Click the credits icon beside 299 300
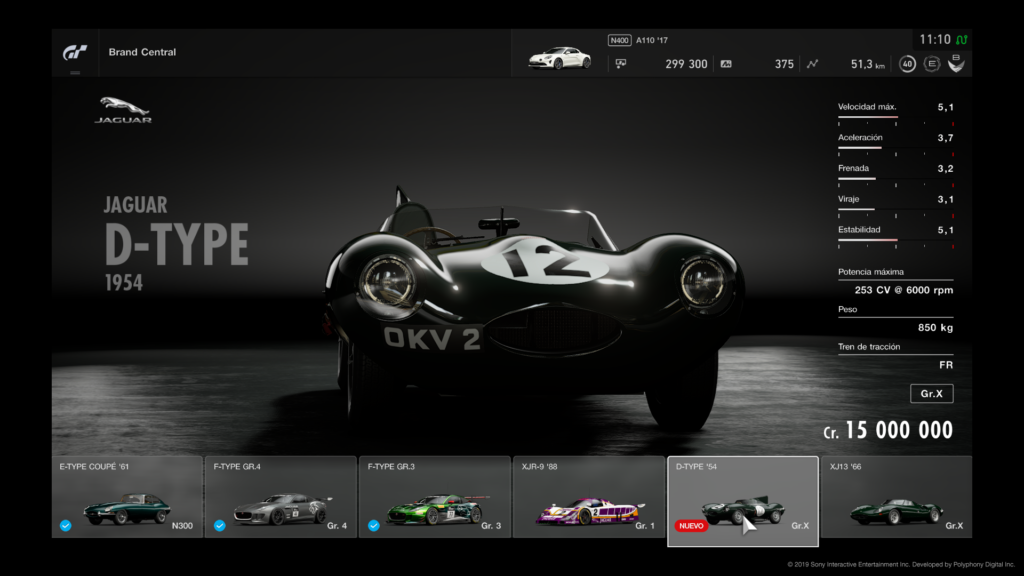Image resolution: width=1024 pixels, height=576 pixels. coord(620,63)
